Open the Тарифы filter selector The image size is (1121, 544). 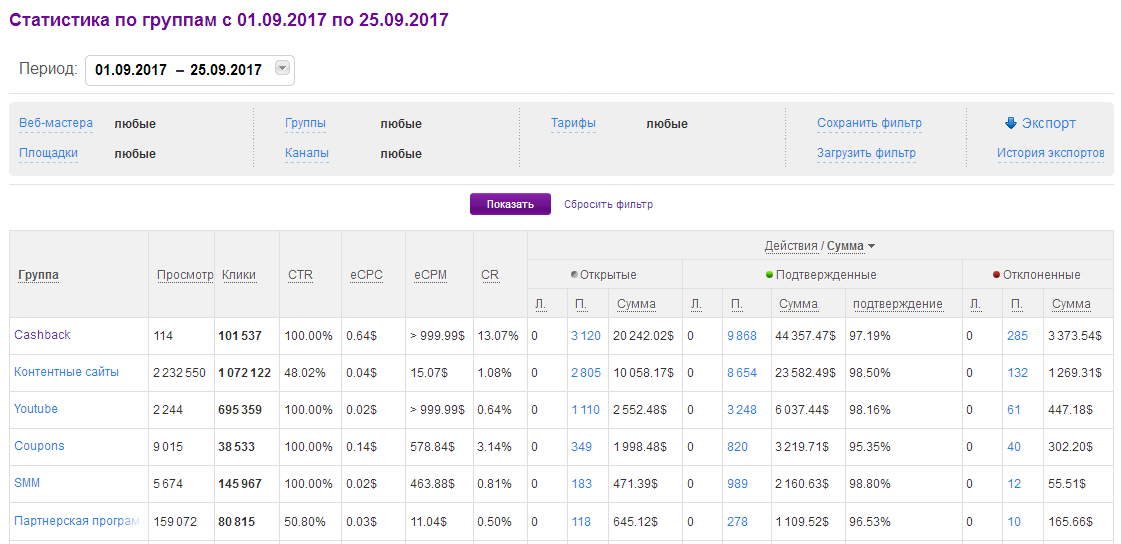(x=573, y=123)
